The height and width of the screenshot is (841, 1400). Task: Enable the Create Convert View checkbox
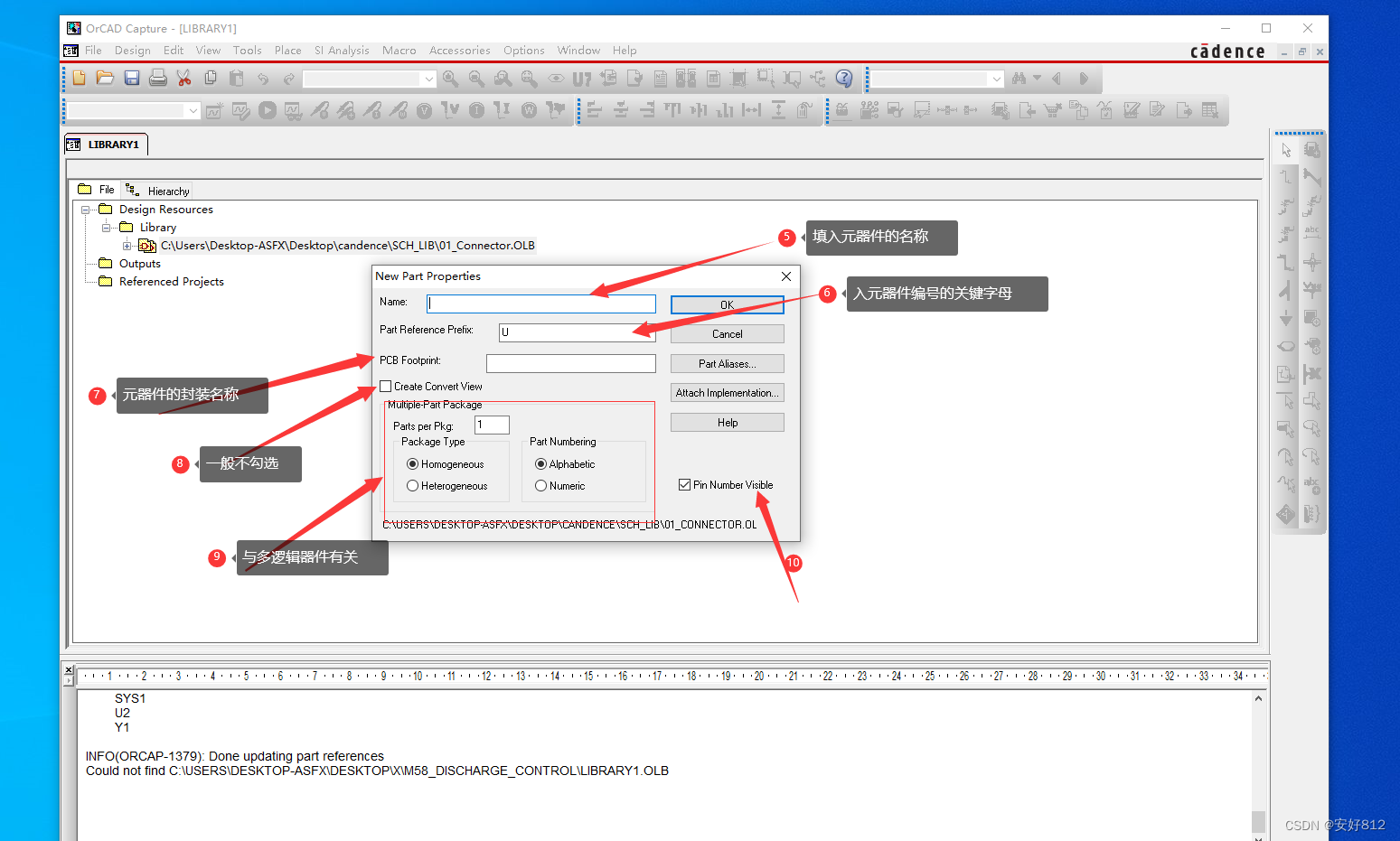[386, 387]
